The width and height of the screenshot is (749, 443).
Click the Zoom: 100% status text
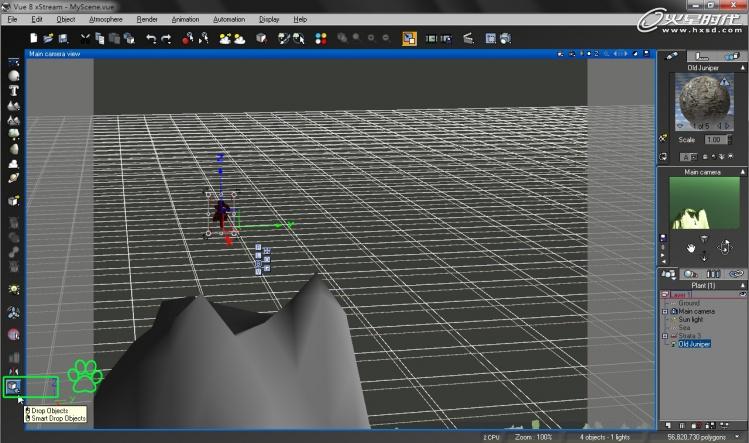[534, 437]
